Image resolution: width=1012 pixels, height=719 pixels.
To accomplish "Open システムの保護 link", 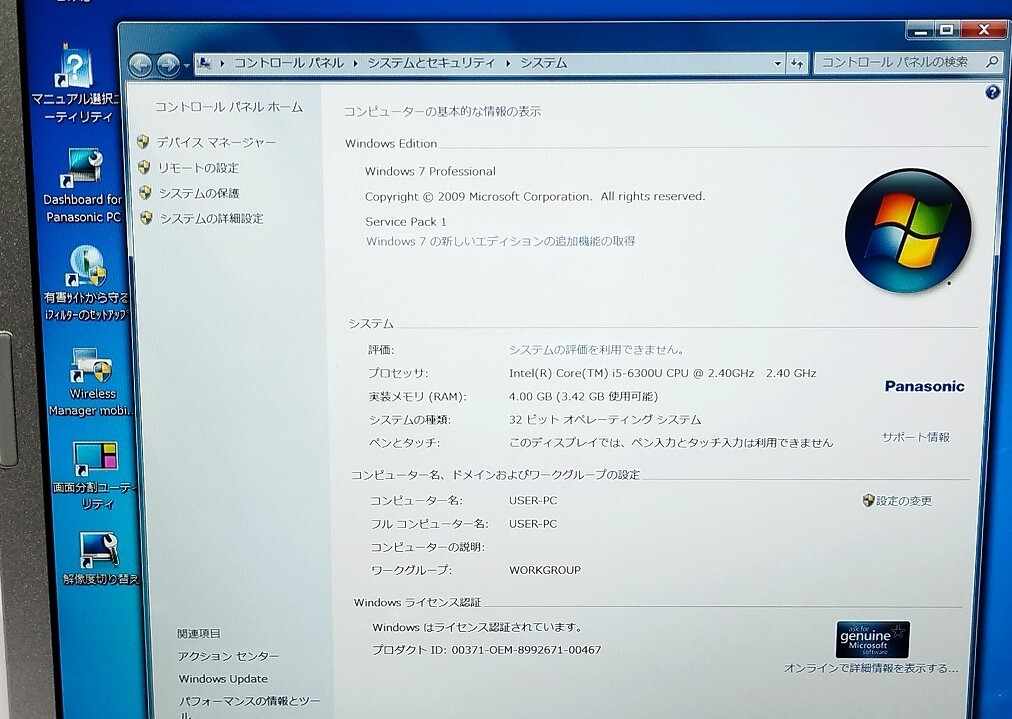I will pyautogui.click(x=199, y=193).
